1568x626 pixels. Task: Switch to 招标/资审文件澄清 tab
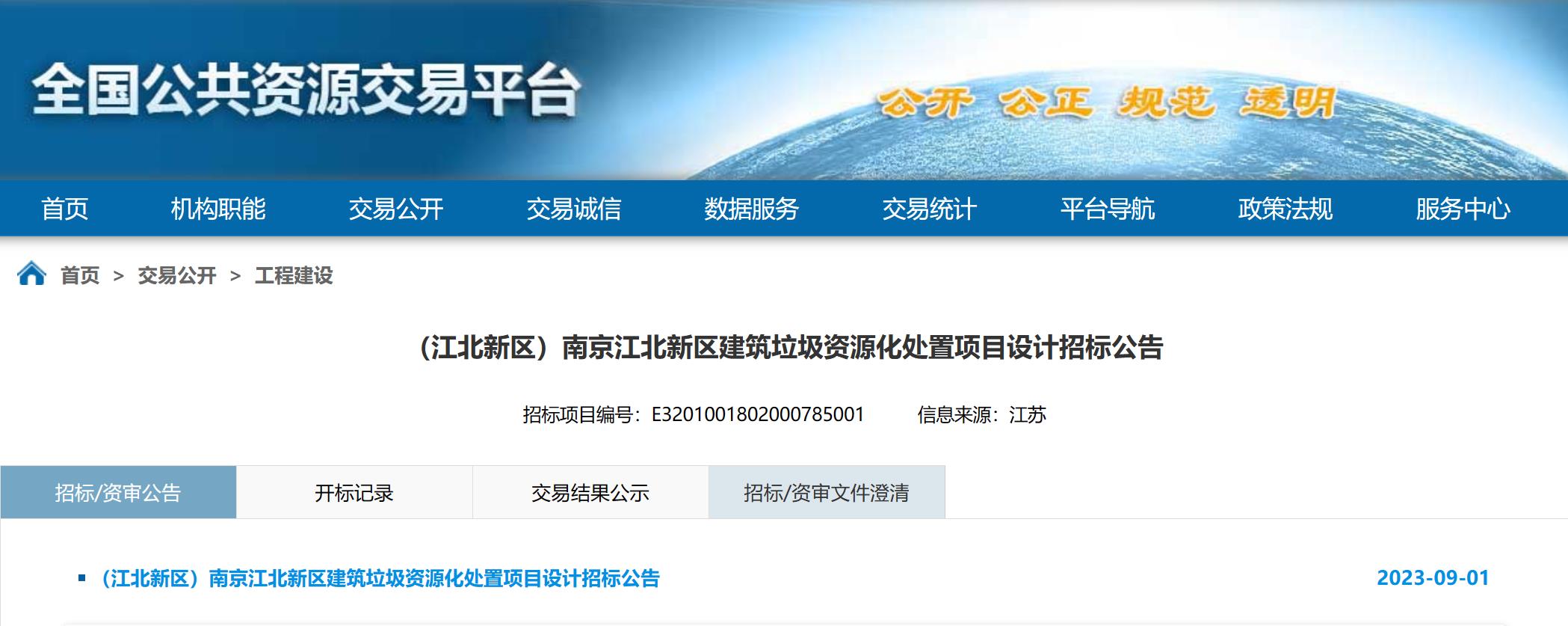click(x=827, y=492)
